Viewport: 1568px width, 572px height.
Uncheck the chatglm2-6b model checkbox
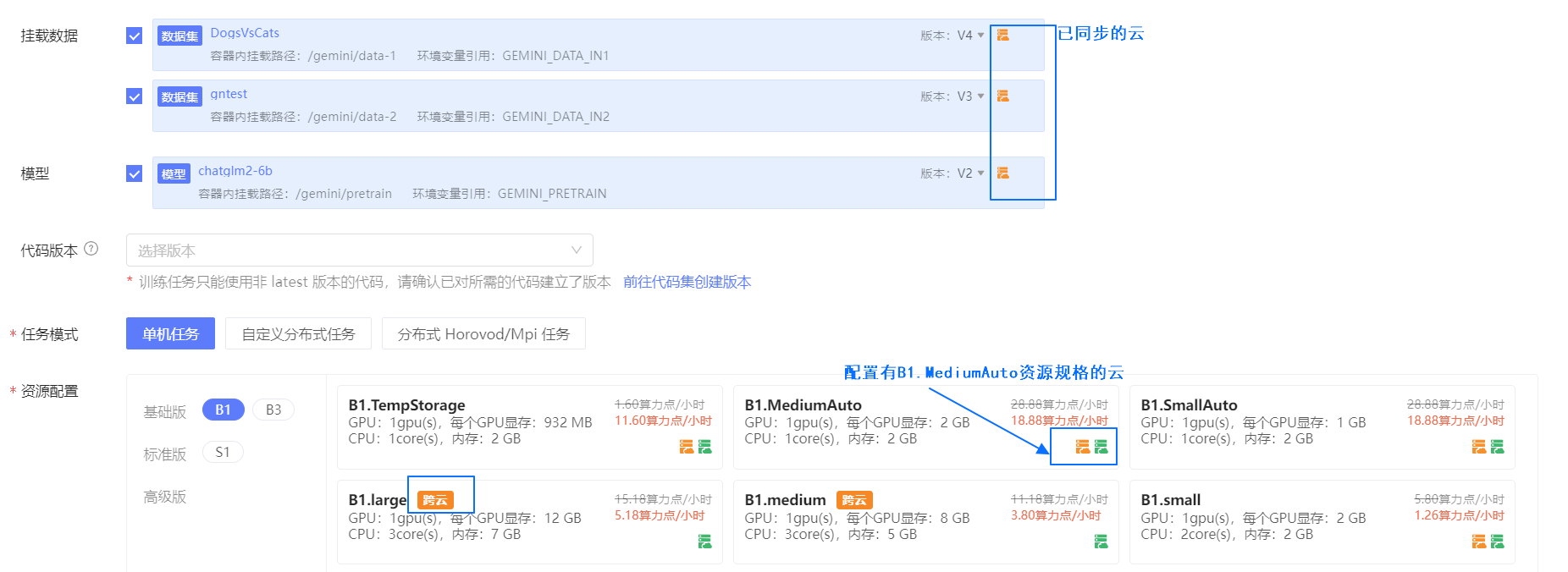pyautogui.click(x=134, y=173)
